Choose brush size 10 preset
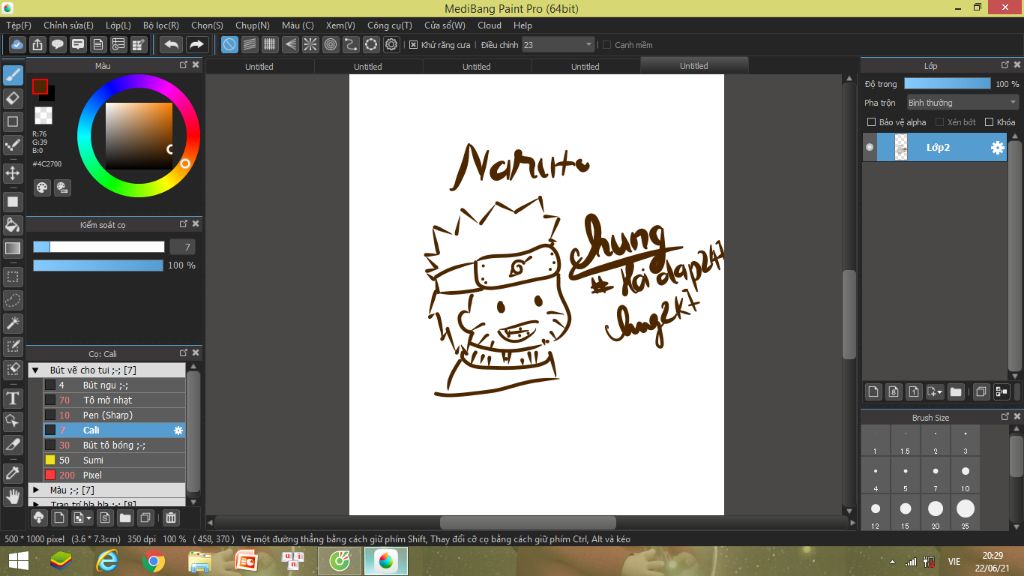1024x576 pixels. point(965,476)
